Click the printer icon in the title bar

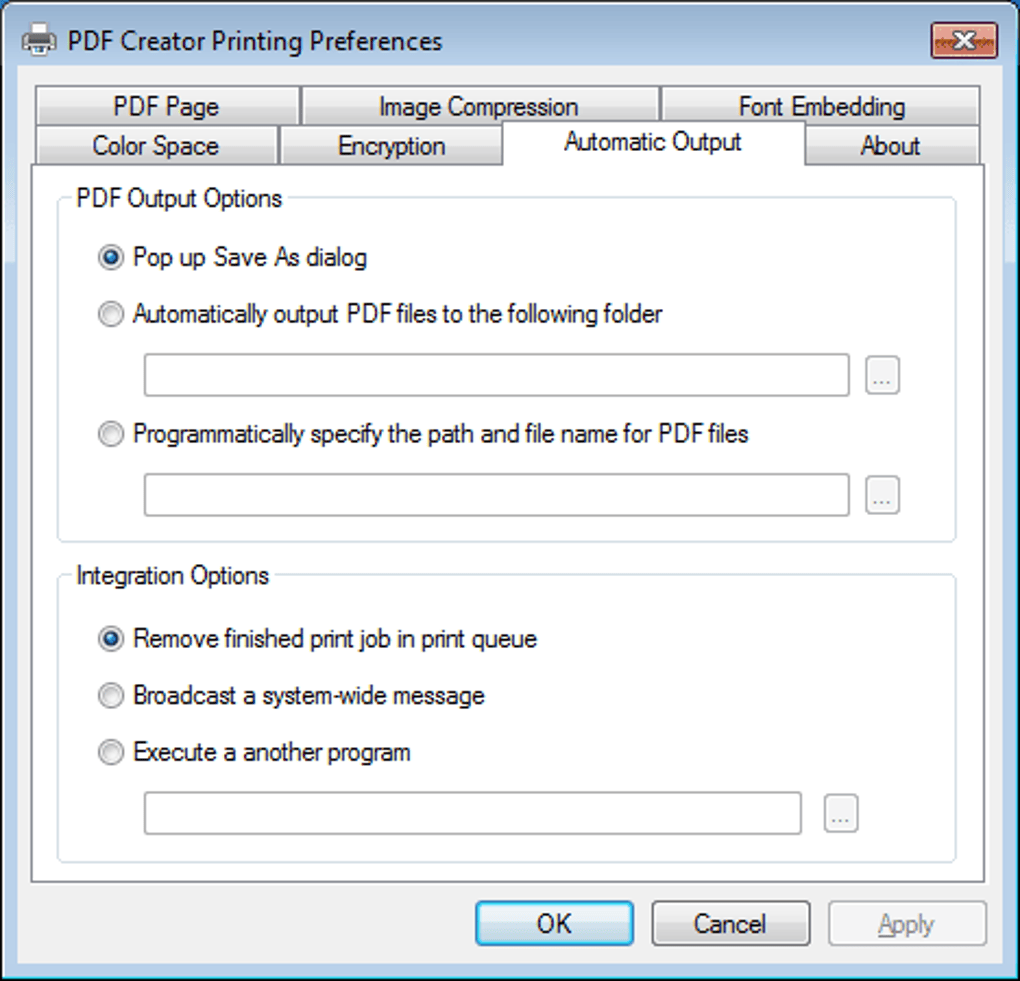tap(38, 41)
